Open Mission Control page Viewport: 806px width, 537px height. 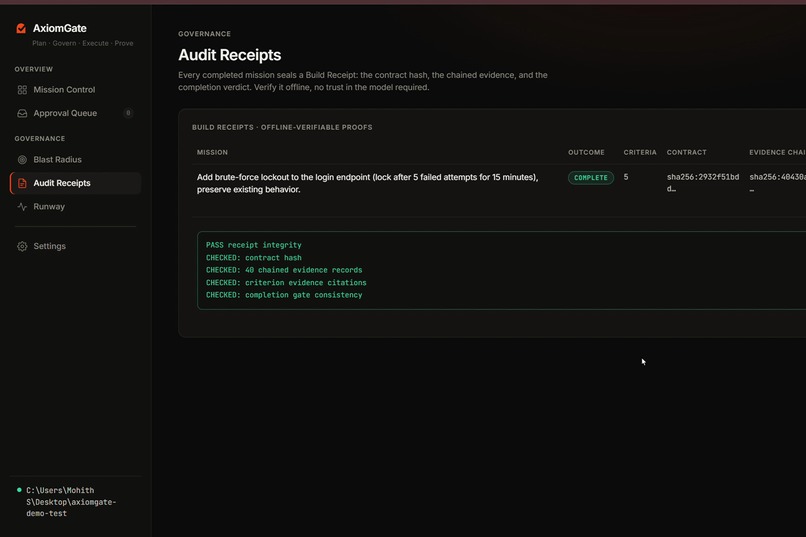(75, 90)
